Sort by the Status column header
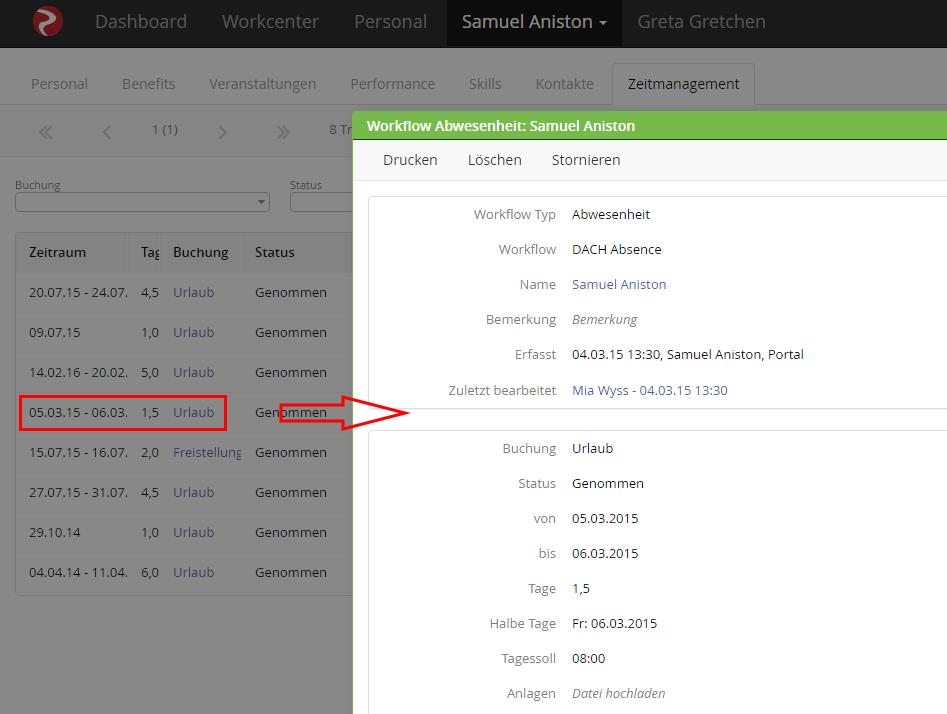Screen dimensions: 947x714 pyautogui.click(x=274, y=252)
